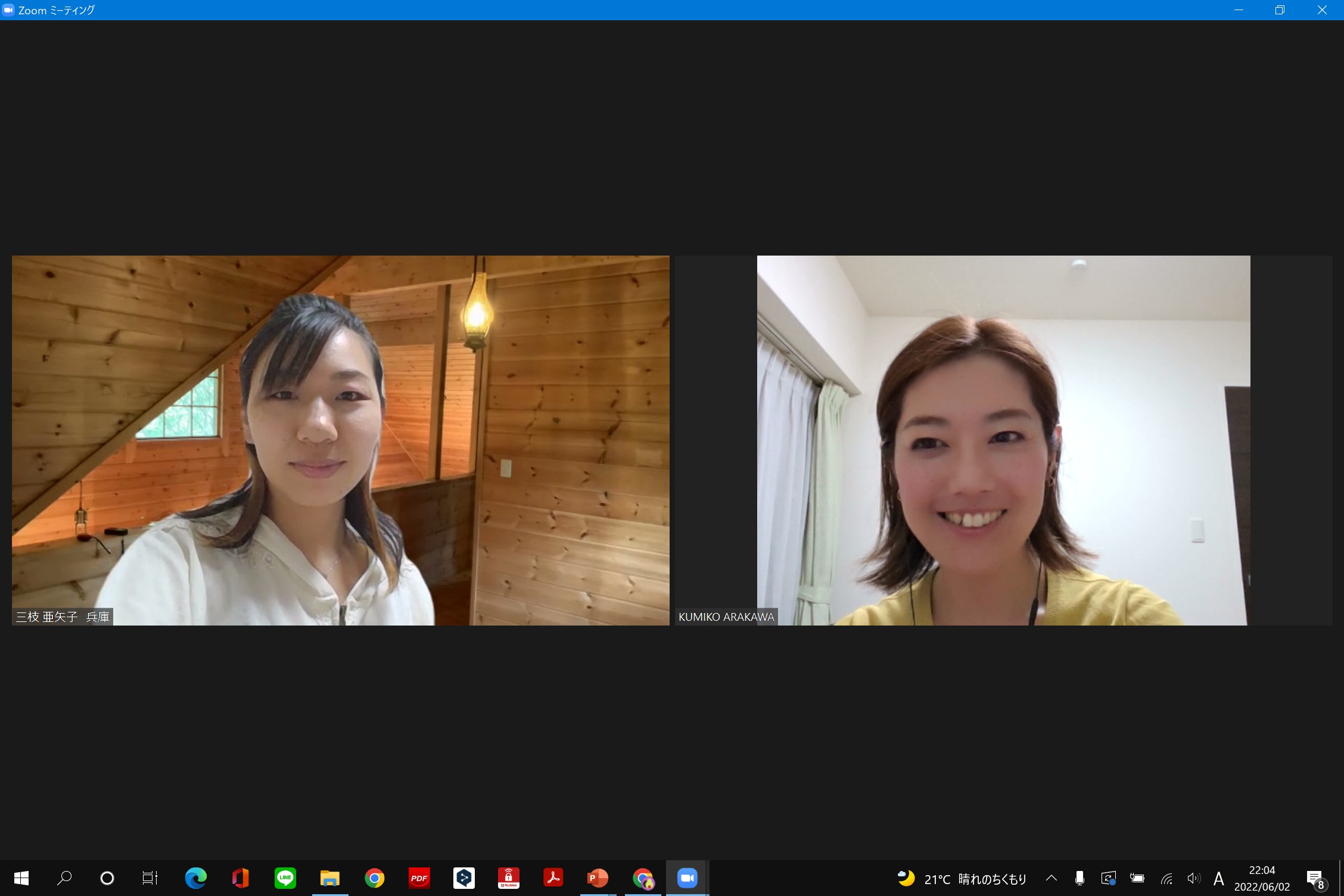Open volume speaker control in tray
The height and width of the screenshot is (896, 1344).
(1193, 878)
